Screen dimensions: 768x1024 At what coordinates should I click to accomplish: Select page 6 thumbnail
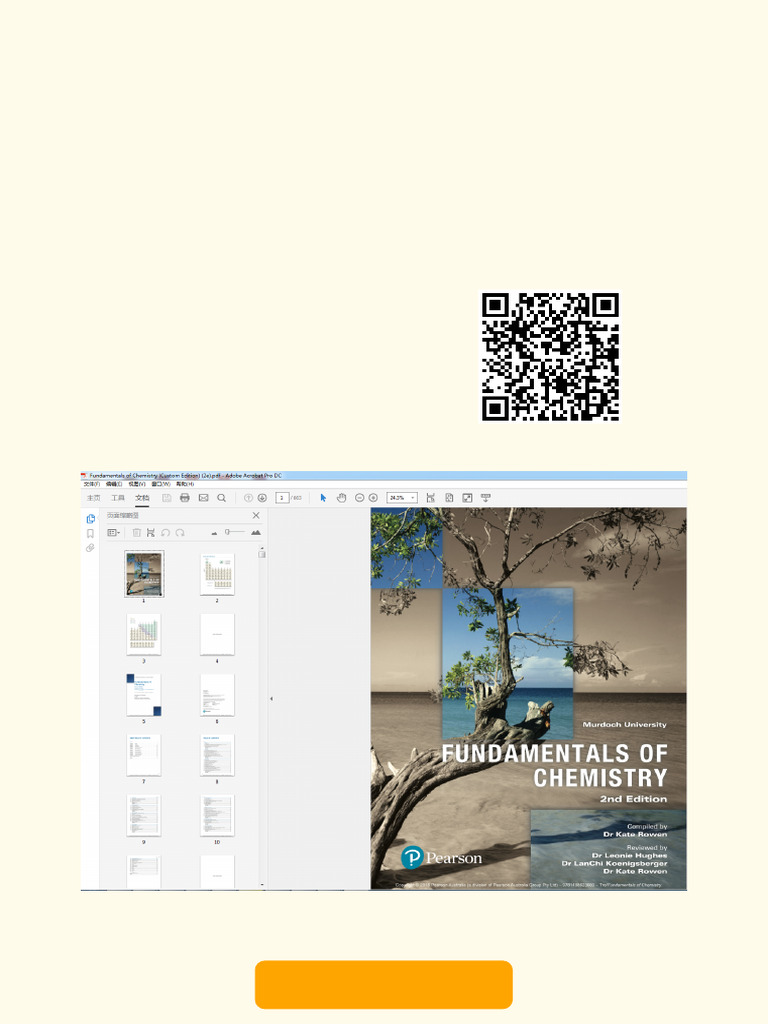pyautogui.click(x=217, y=695)
